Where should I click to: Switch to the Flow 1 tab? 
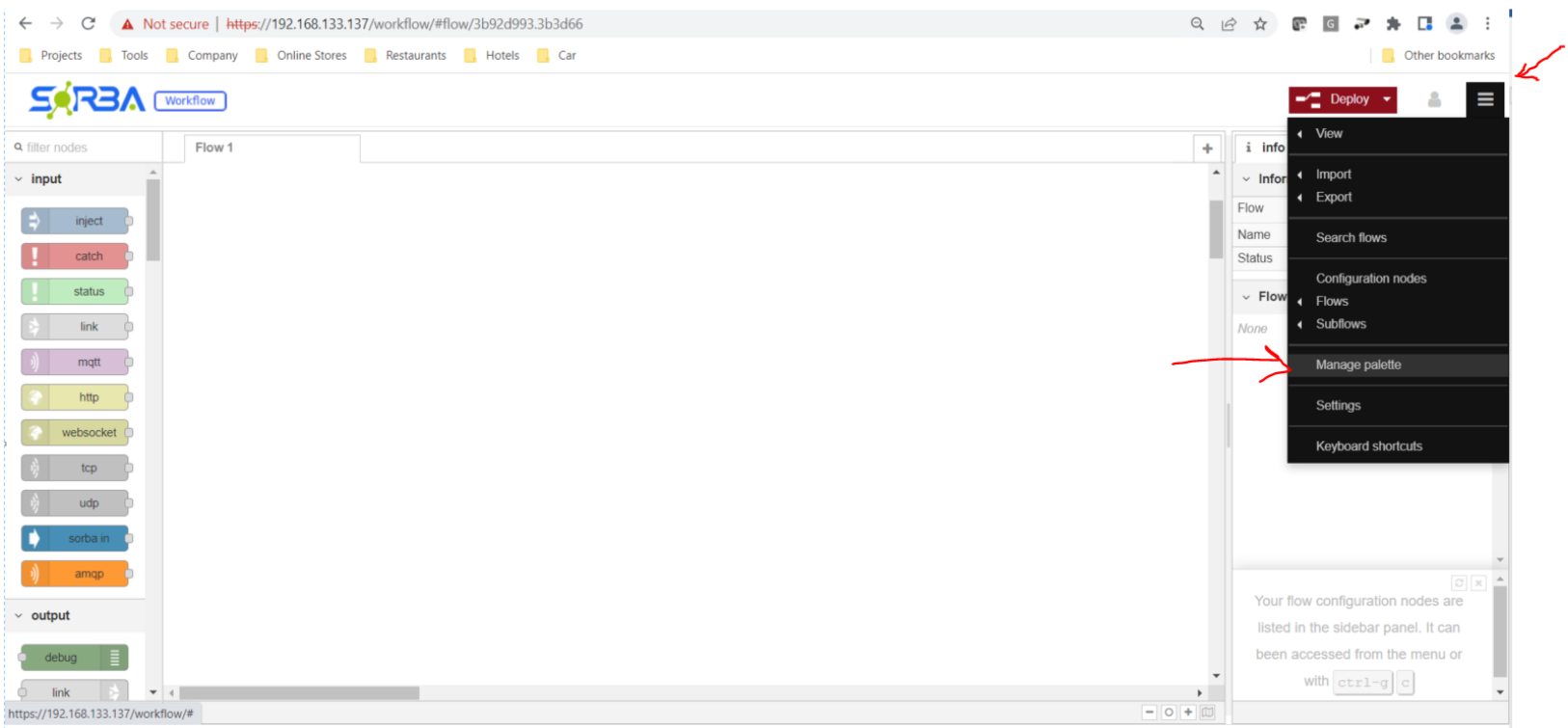(214, 148)
